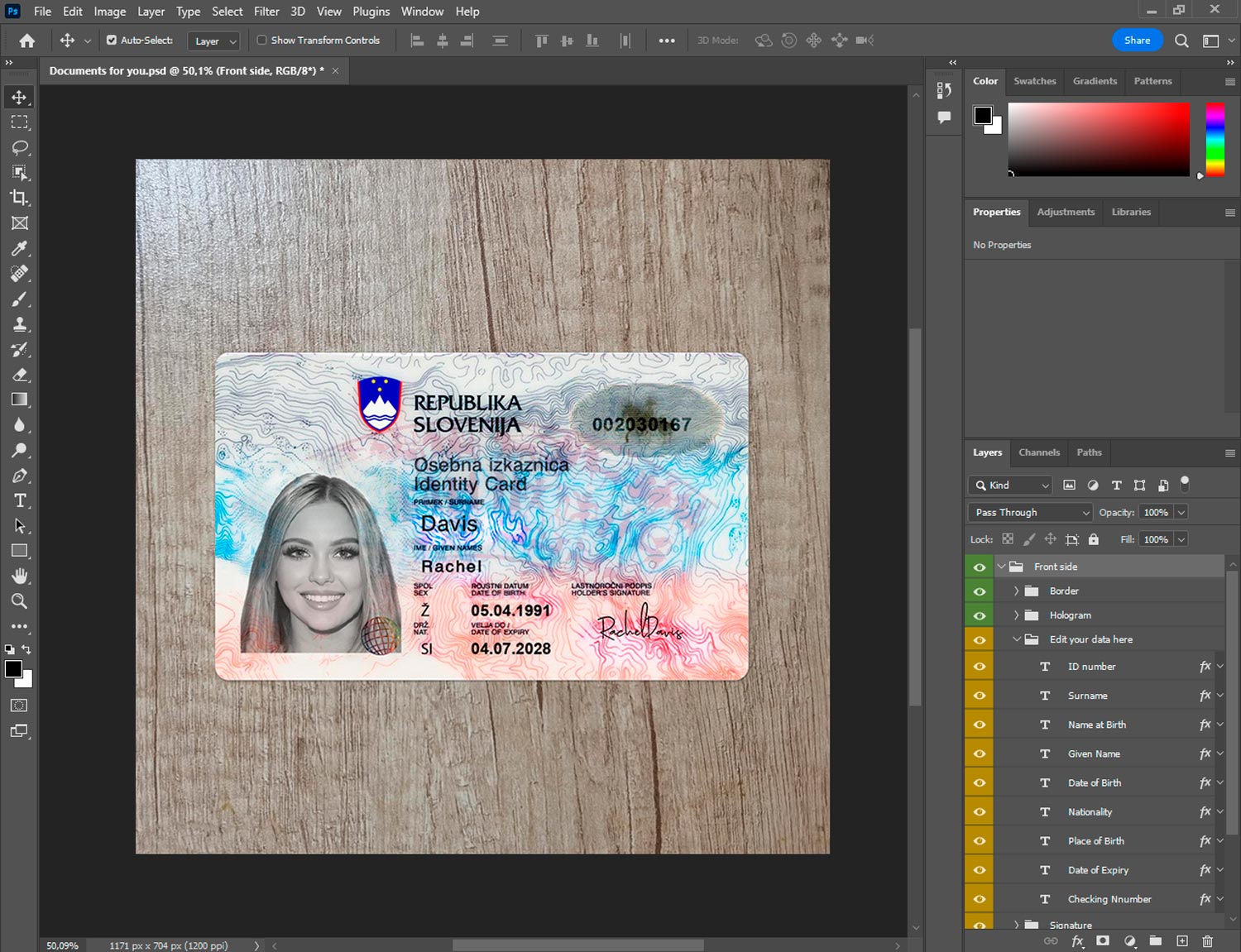Image resolution: width=1241 pixels, height=952 pixels.
Task: Select the Lasso tool
Action: [19, 147]
